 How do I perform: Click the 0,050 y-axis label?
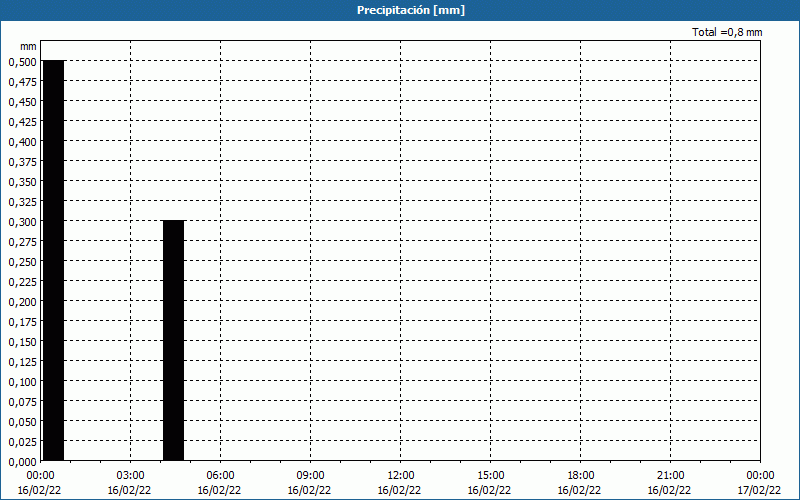22,422
